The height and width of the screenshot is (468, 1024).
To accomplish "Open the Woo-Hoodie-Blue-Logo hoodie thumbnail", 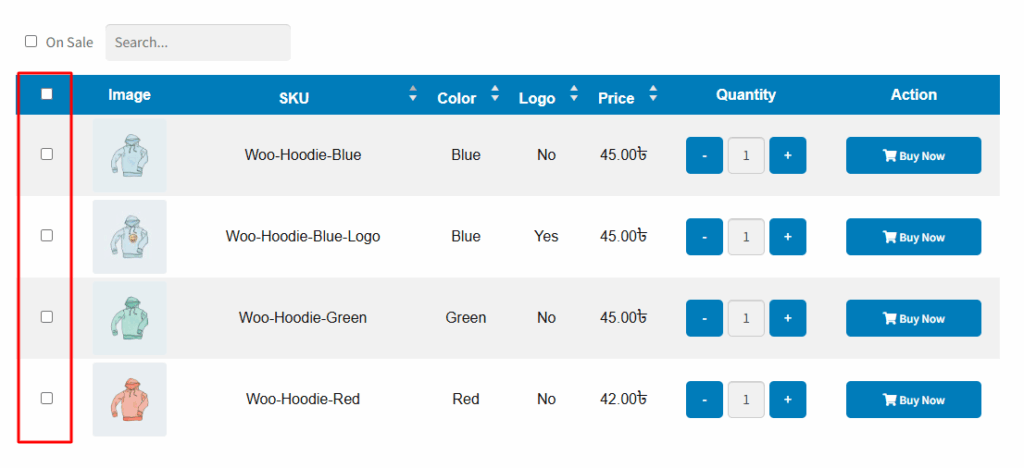I will coord(129,237).
